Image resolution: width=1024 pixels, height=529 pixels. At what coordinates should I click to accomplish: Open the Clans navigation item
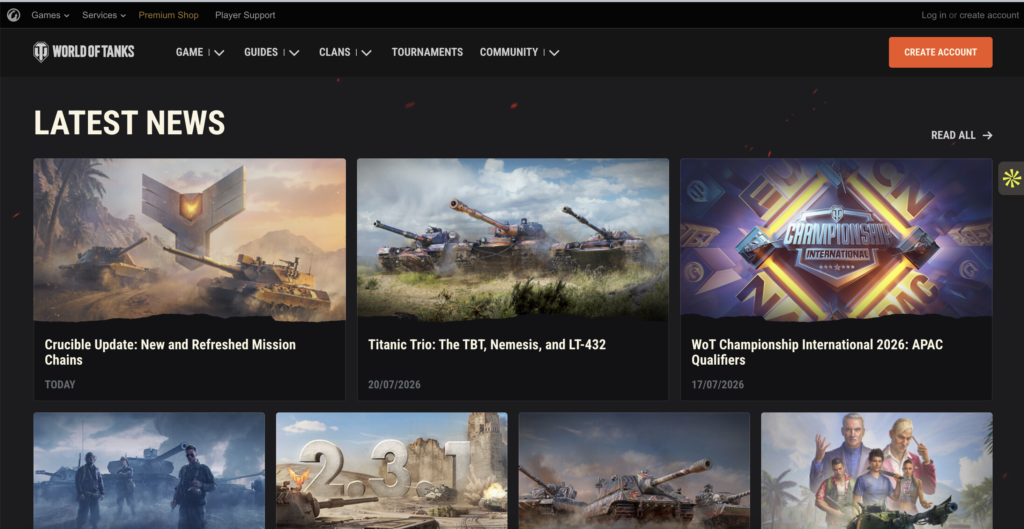(x=335, y=52)
